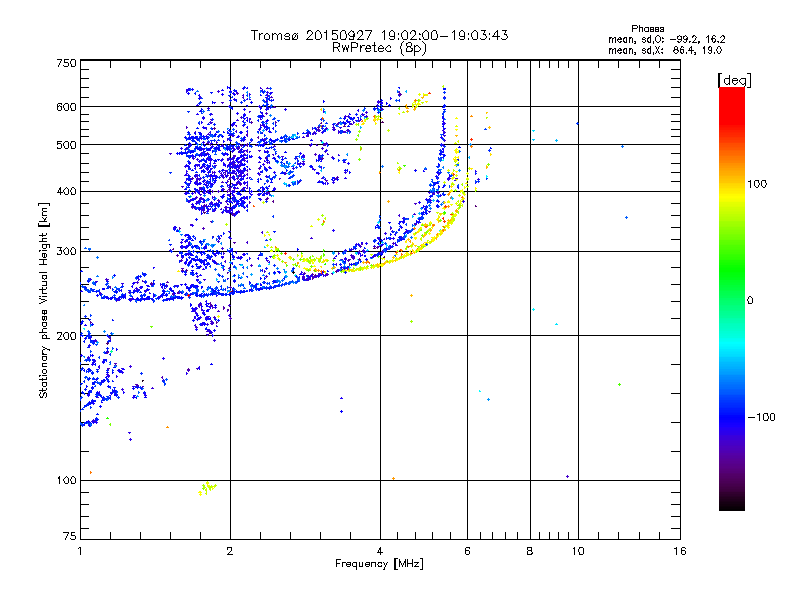
Task: Click the x-axis tick label '1'
Action: 80,551
